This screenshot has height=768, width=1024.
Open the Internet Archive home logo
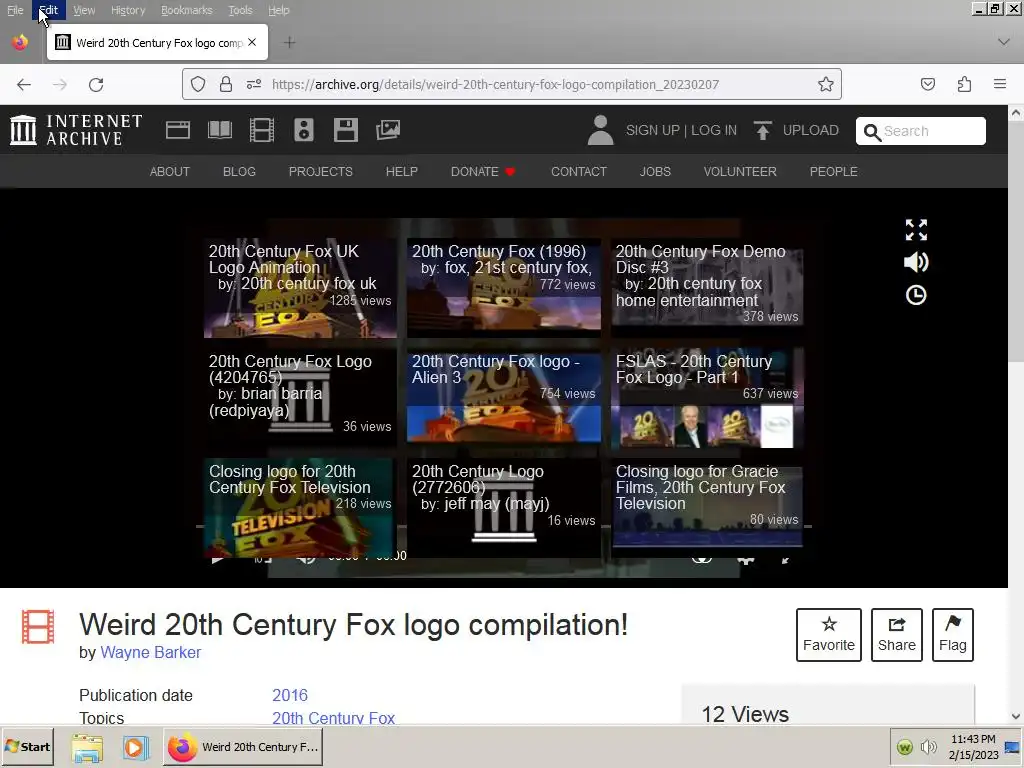tap(76, 129)
